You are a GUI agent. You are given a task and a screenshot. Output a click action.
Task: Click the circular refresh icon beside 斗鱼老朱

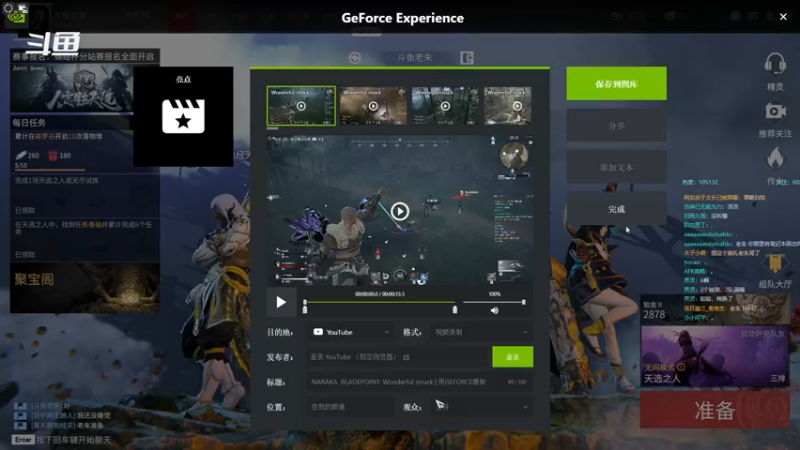point(355,58)
